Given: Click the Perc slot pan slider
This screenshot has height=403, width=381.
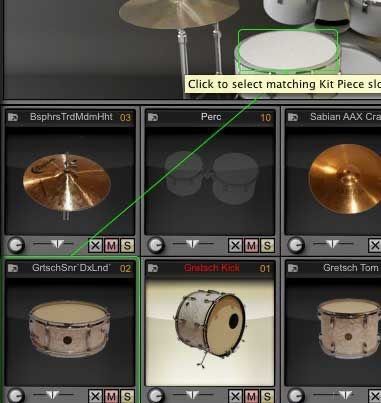Looking at the screenshot, I should (x=193, y=244).
